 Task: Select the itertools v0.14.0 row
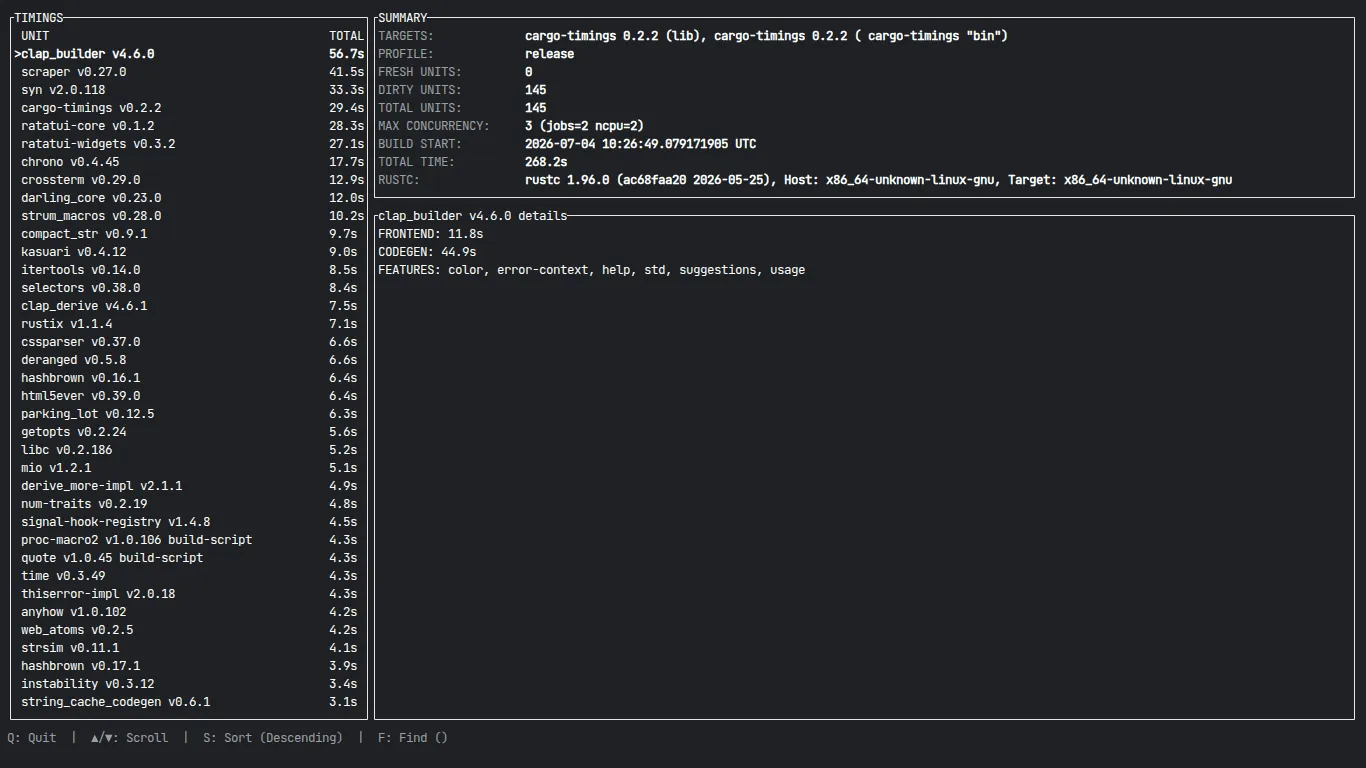[189, 270]
